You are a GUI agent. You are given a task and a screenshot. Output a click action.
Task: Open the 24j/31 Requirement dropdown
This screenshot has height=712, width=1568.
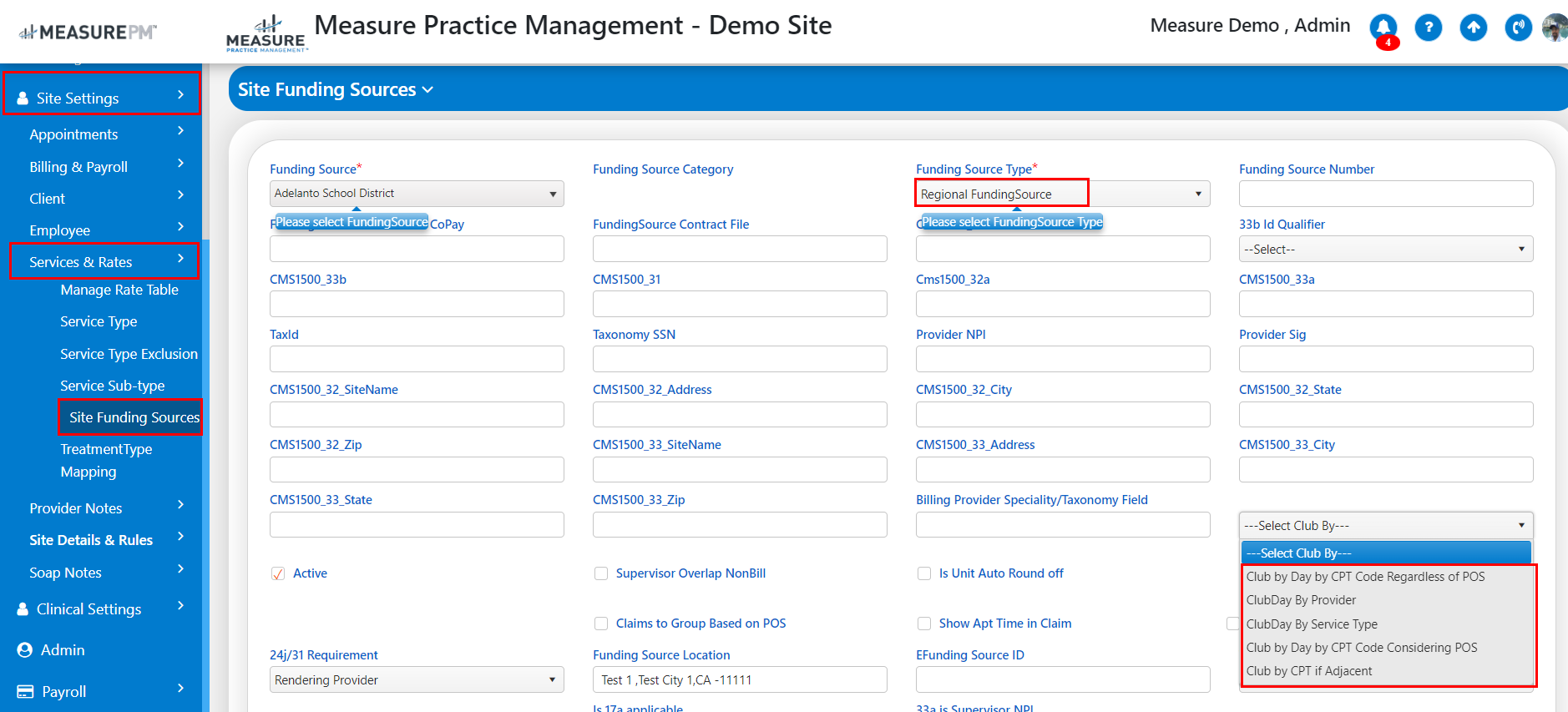coord(417,679)
